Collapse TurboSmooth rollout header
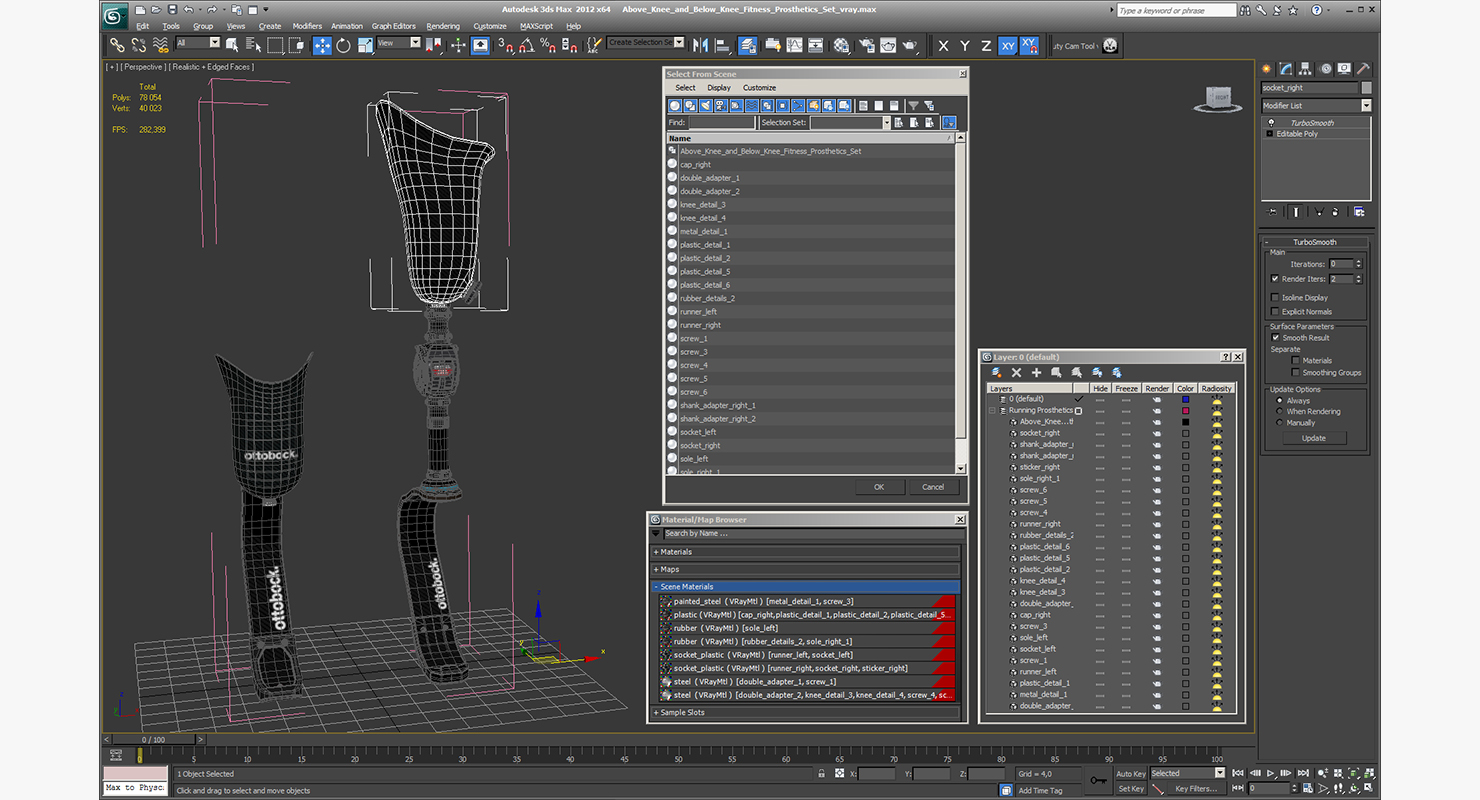Screen dimensions: 1480x800 [x=1314, y=242]
